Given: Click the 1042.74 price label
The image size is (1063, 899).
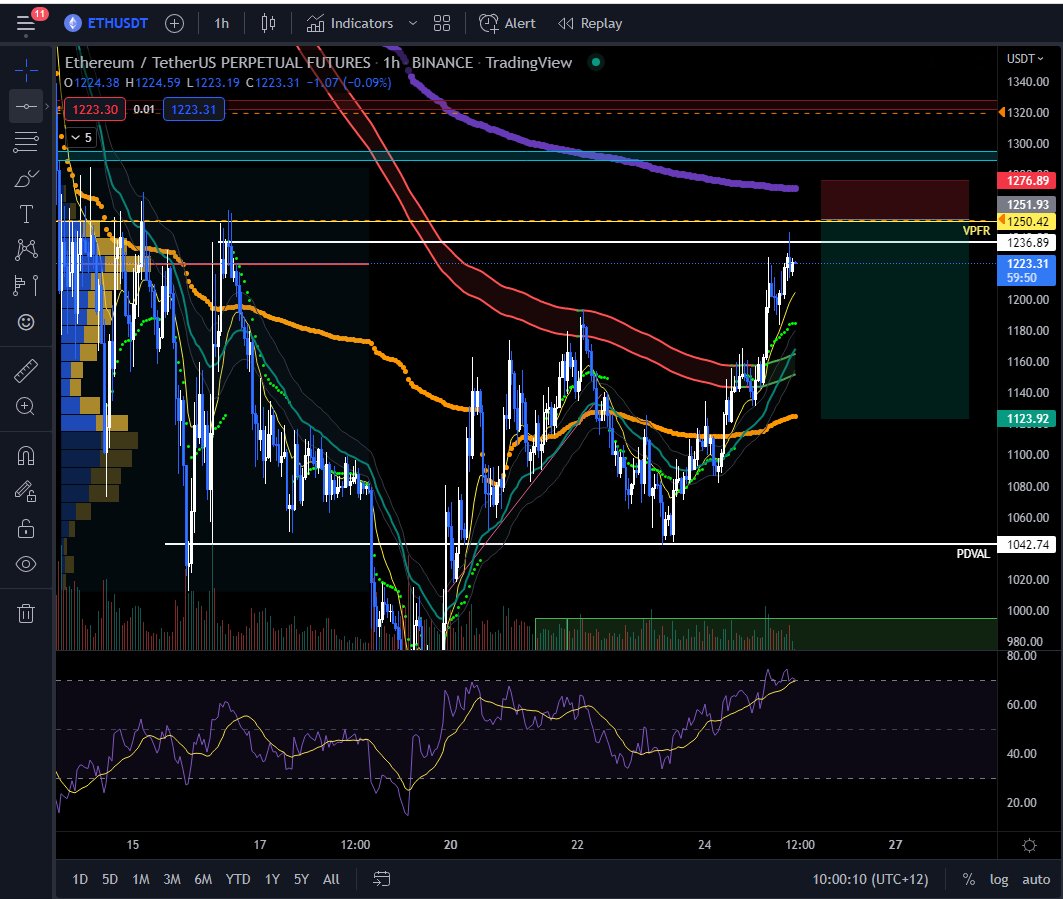Looking at the screenshot, I should point(1027,544).
